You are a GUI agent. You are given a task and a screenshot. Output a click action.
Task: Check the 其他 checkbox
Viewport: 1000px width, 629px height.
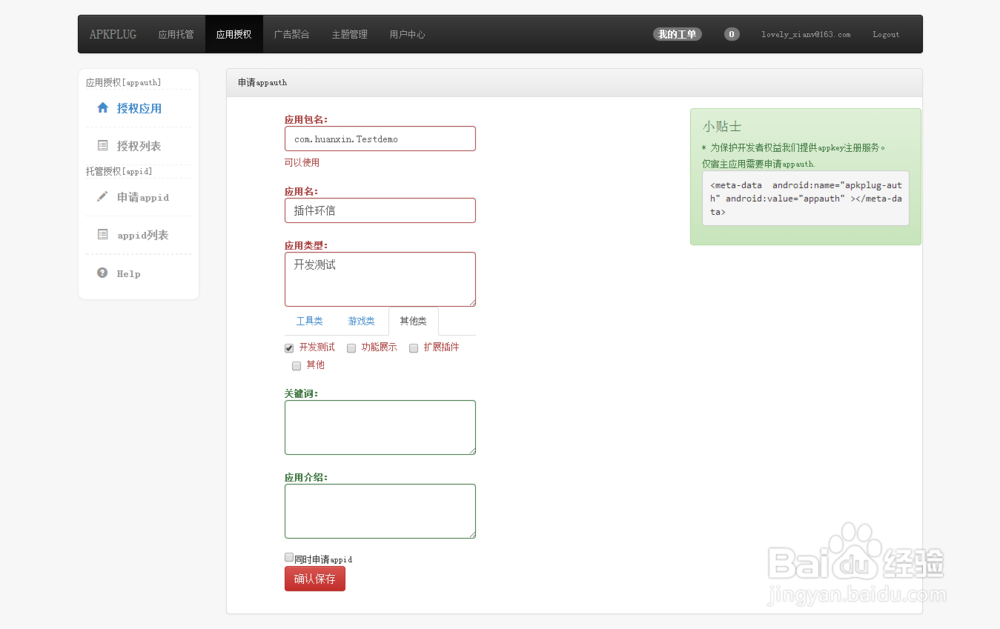coord(297,366)
